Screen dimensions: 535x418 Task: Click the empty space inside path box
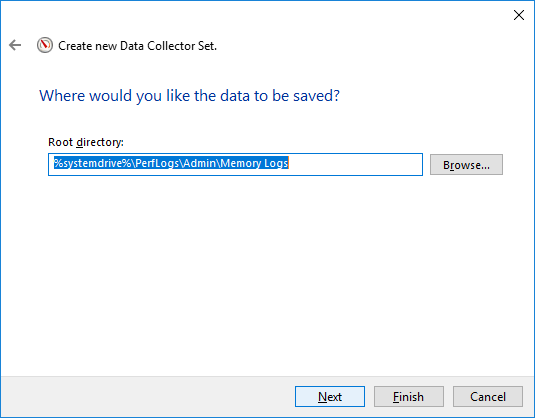point(355,164)
